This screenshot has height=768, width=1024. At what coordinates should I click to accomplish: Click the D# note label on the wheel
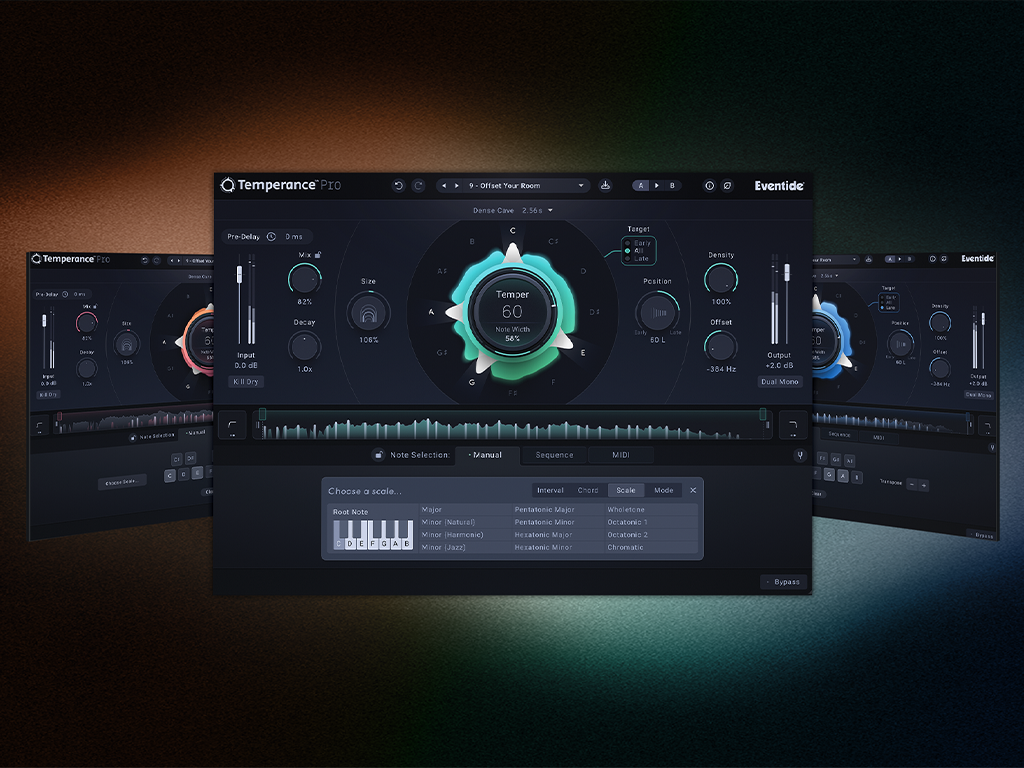pos(594,312)
